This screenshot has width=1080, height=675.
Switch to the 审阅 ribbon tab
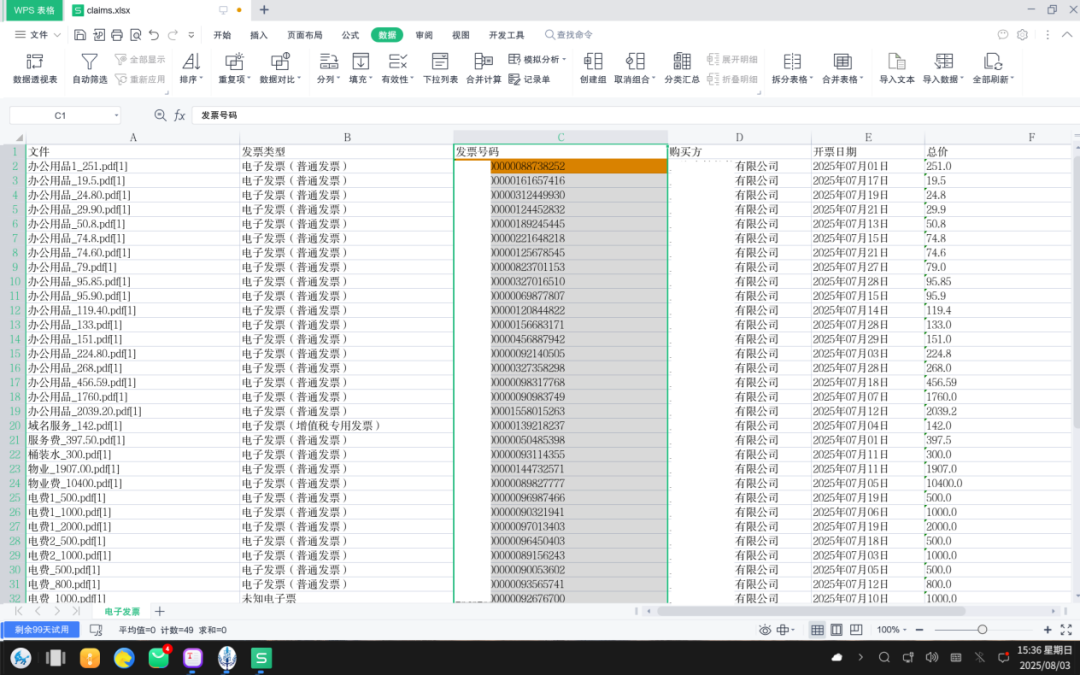click(x=424, y=34)
